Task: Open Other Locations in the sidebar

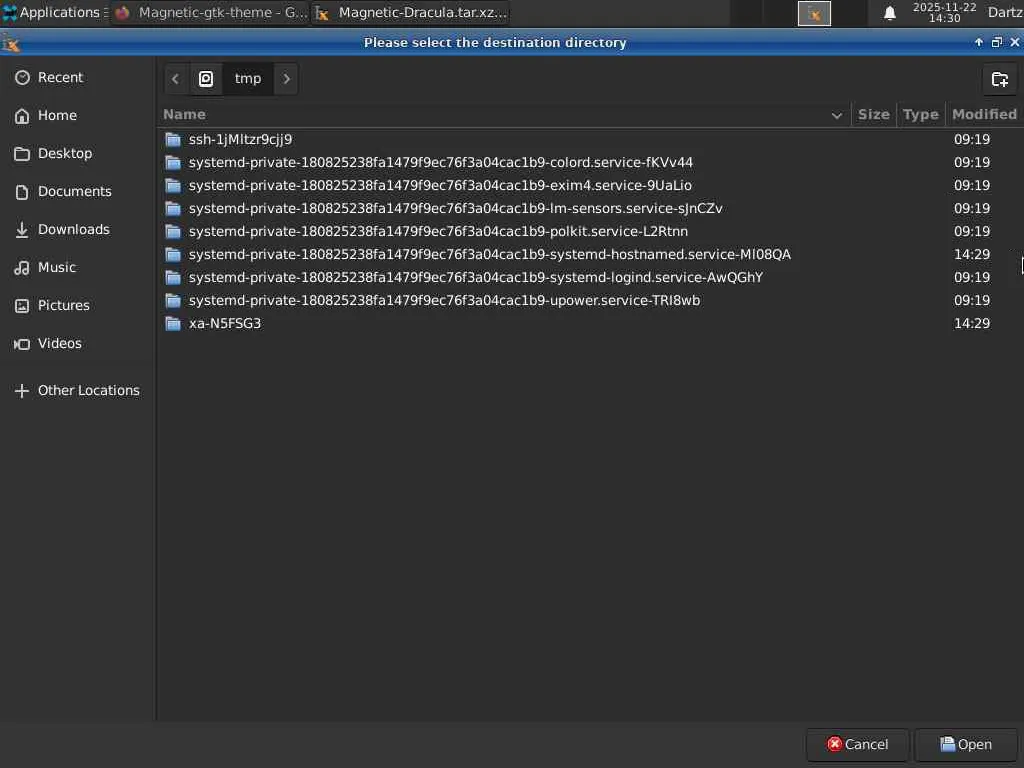Action: (88, 390)
